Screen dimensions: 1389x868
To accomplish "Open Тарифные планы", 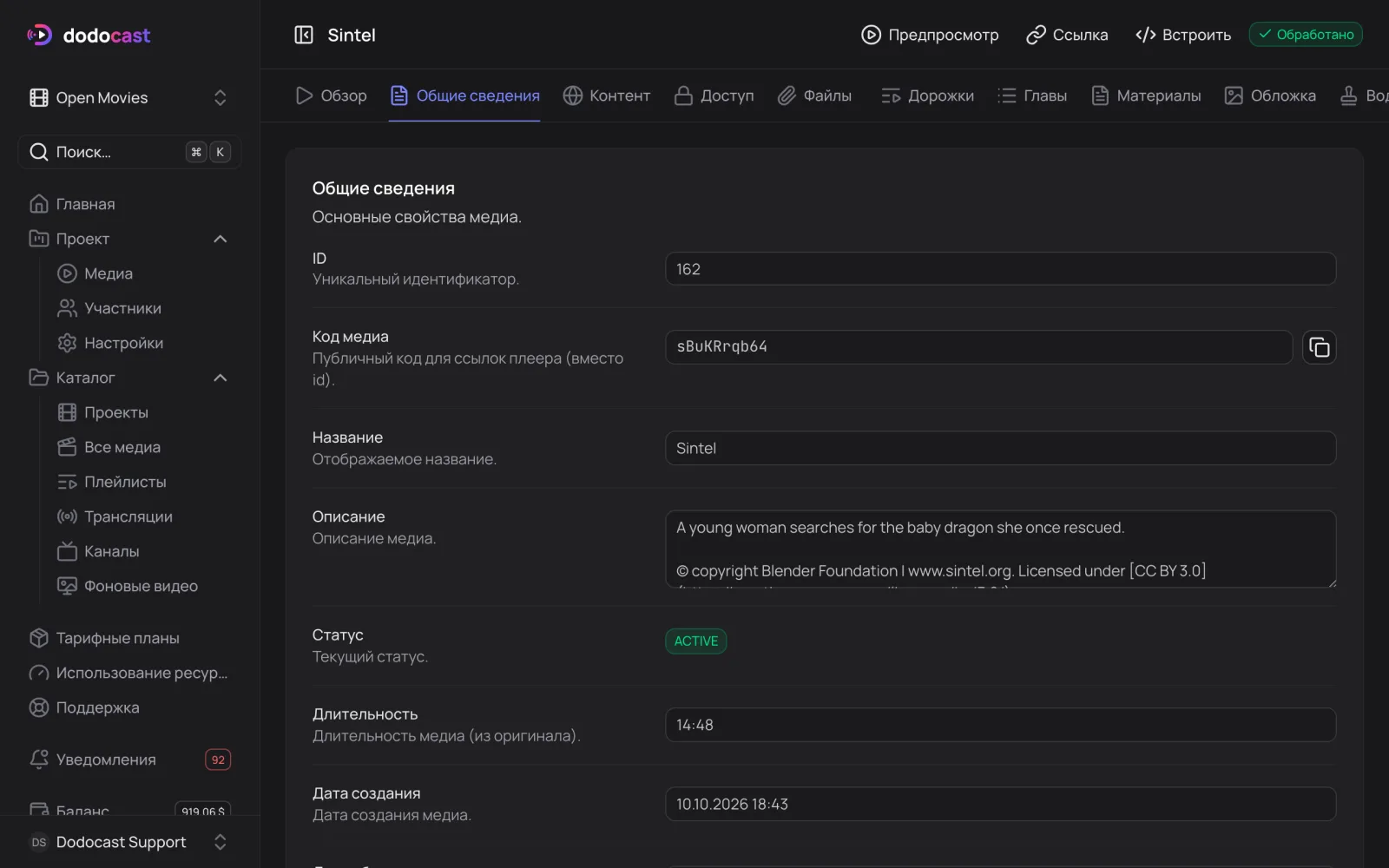I will tap(129, 638).
